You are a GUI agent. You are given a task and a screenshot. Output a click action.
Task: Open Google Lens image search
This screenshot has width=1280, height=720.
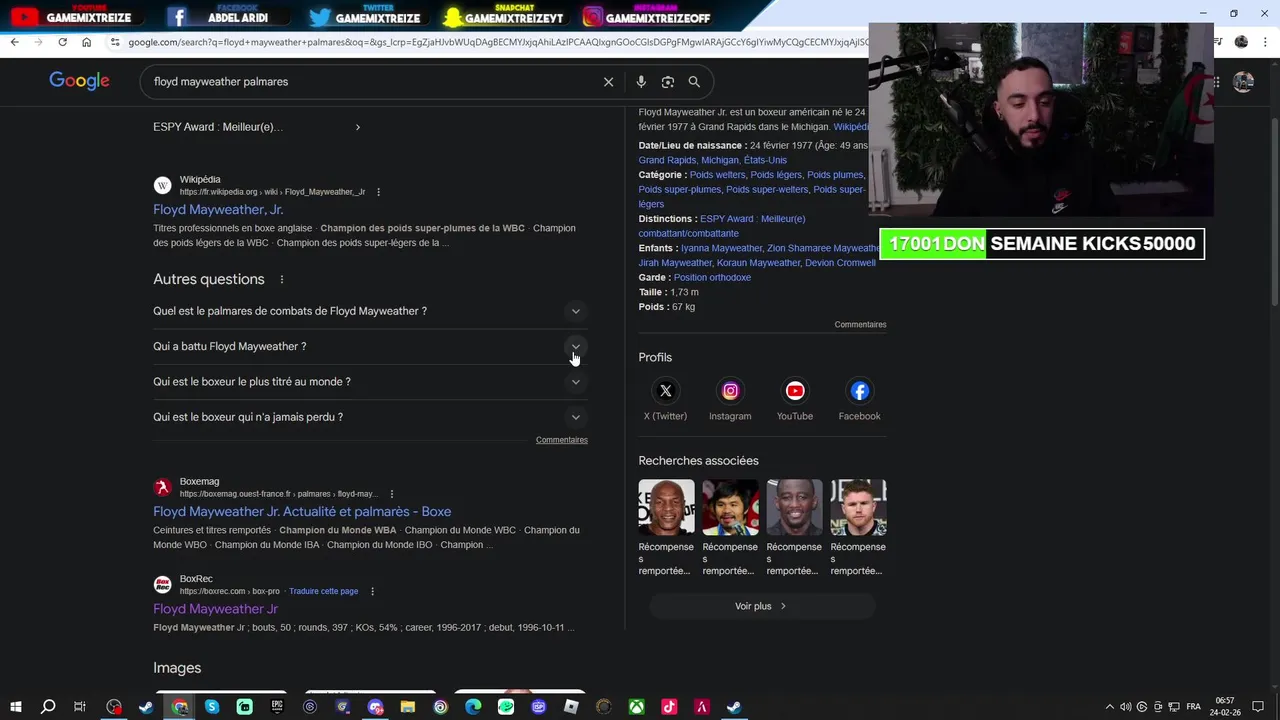pos(668,82)
